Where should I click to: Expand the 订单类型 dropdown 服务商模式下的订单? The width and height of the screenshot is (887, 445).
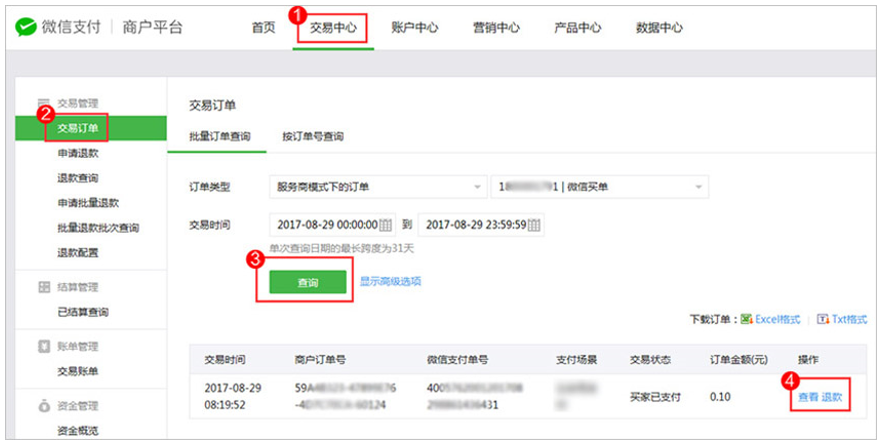coord(378,187)
